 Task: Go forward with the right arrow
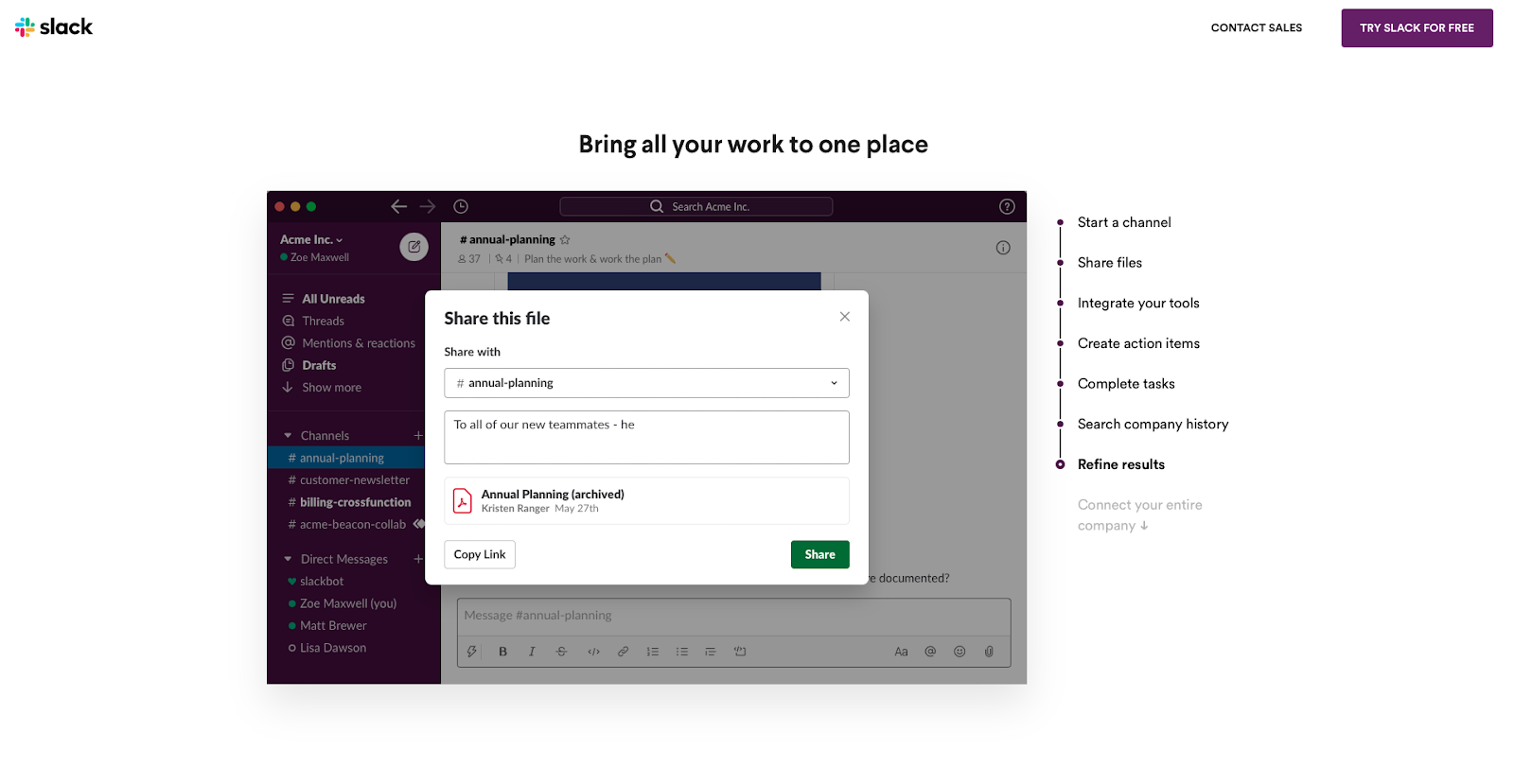coord(428,206)
